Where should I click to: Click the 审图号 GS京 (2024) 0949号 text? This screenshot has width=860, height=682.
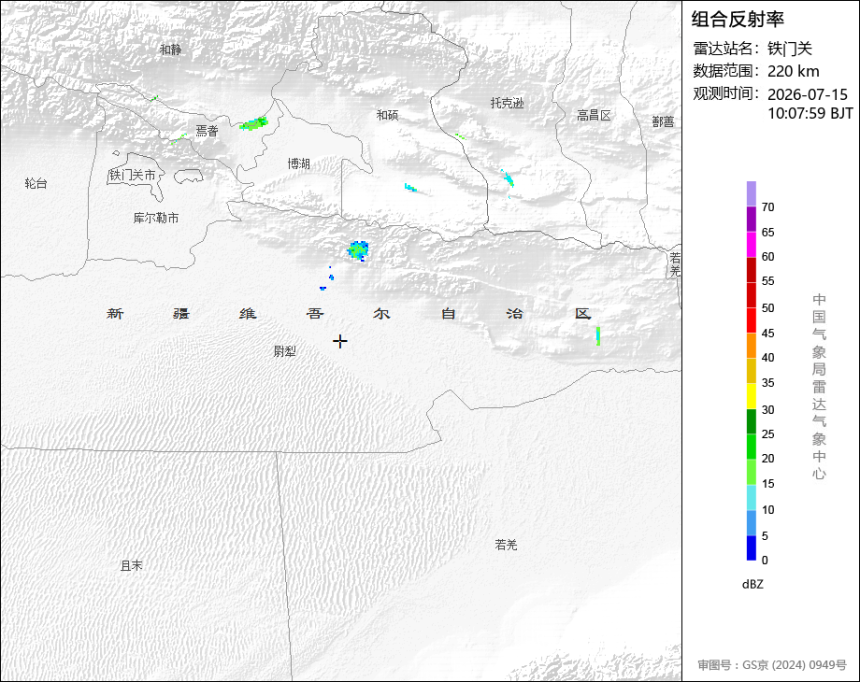[x=772, y=664]
